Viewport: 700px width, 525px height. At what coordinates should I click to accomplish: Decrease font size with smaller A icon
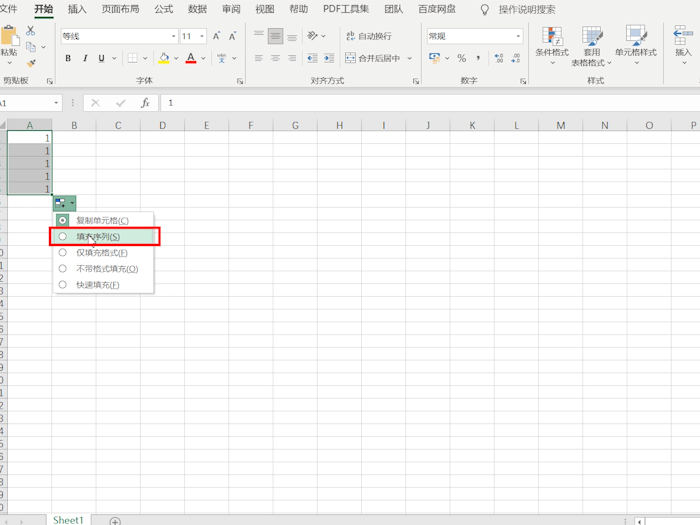tap(233, 36)
